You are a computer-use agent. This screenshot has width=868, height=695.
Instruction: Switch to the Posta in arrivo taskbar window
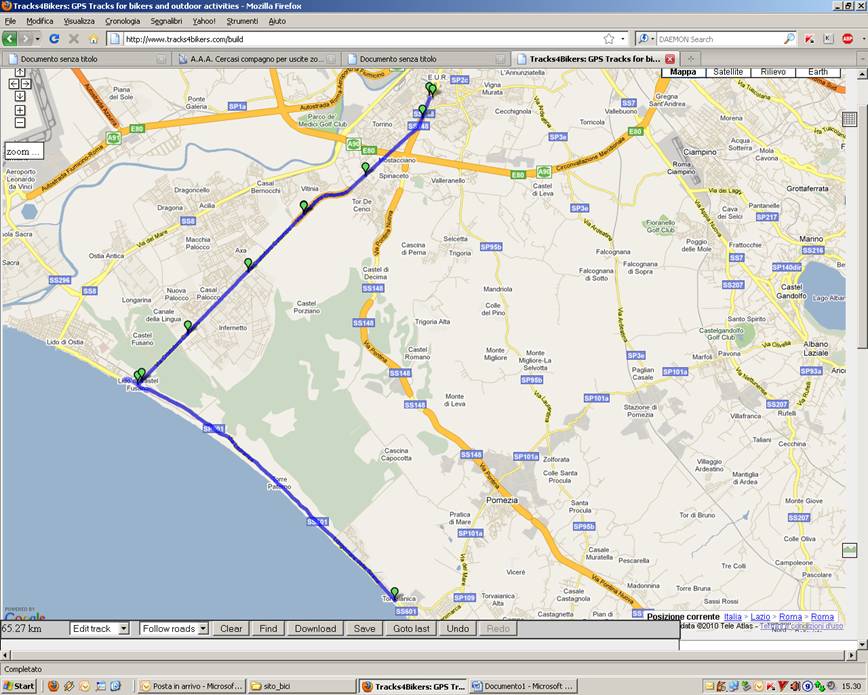(x=192, y=686)
